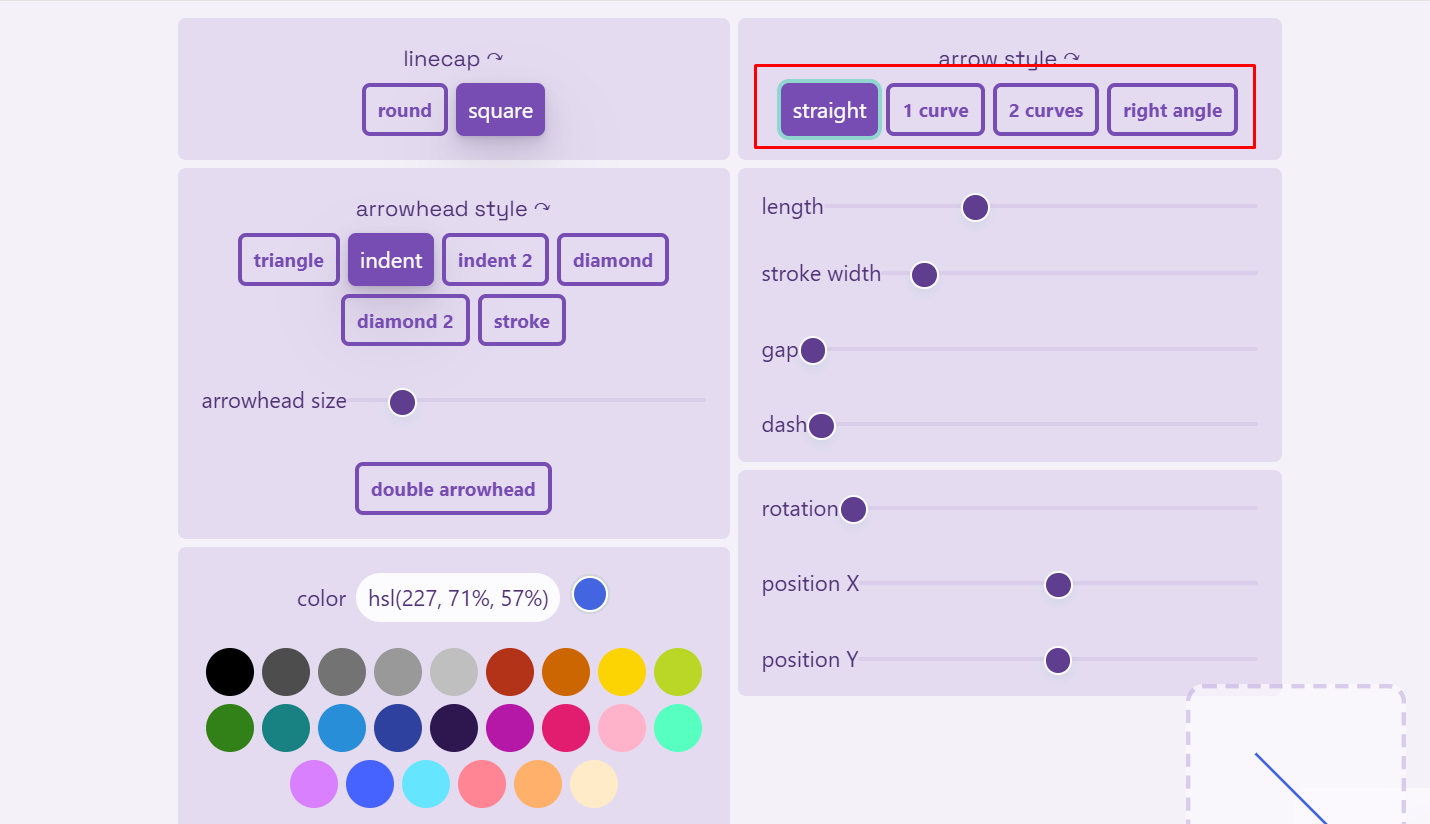Viewport: 1430px width, 824px height.
Task: Click the linecap randomize arrow icon
Action: [x=495, y=59]
